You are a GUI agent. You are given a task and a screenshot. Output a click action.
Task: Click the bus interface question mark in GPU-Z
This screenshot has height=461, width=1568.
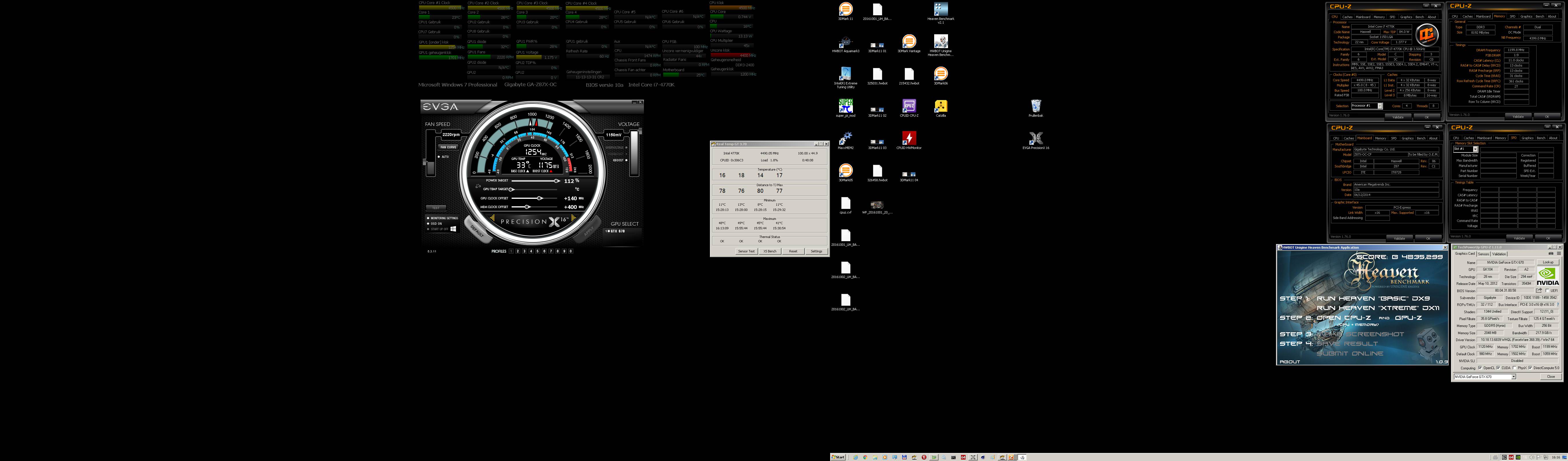click(x=1558, y=305)
